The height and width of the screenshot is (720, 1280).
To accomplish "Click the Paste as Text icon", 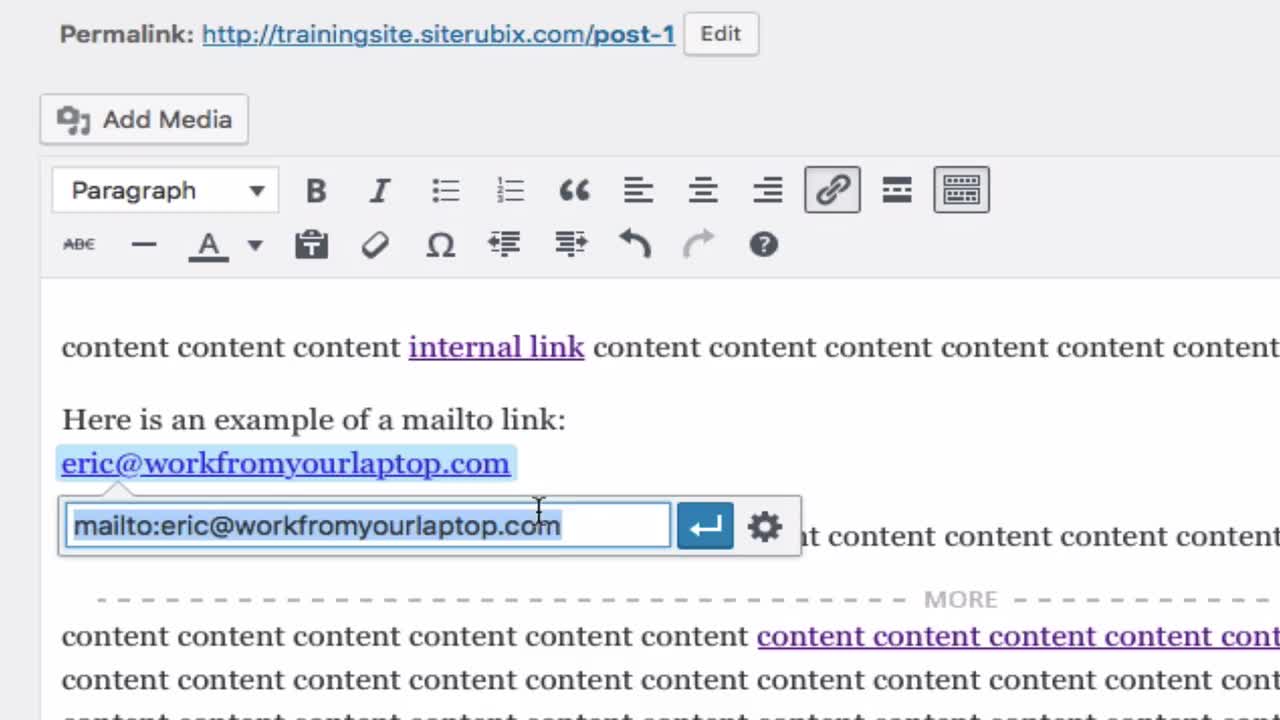I will pos(311,244).
